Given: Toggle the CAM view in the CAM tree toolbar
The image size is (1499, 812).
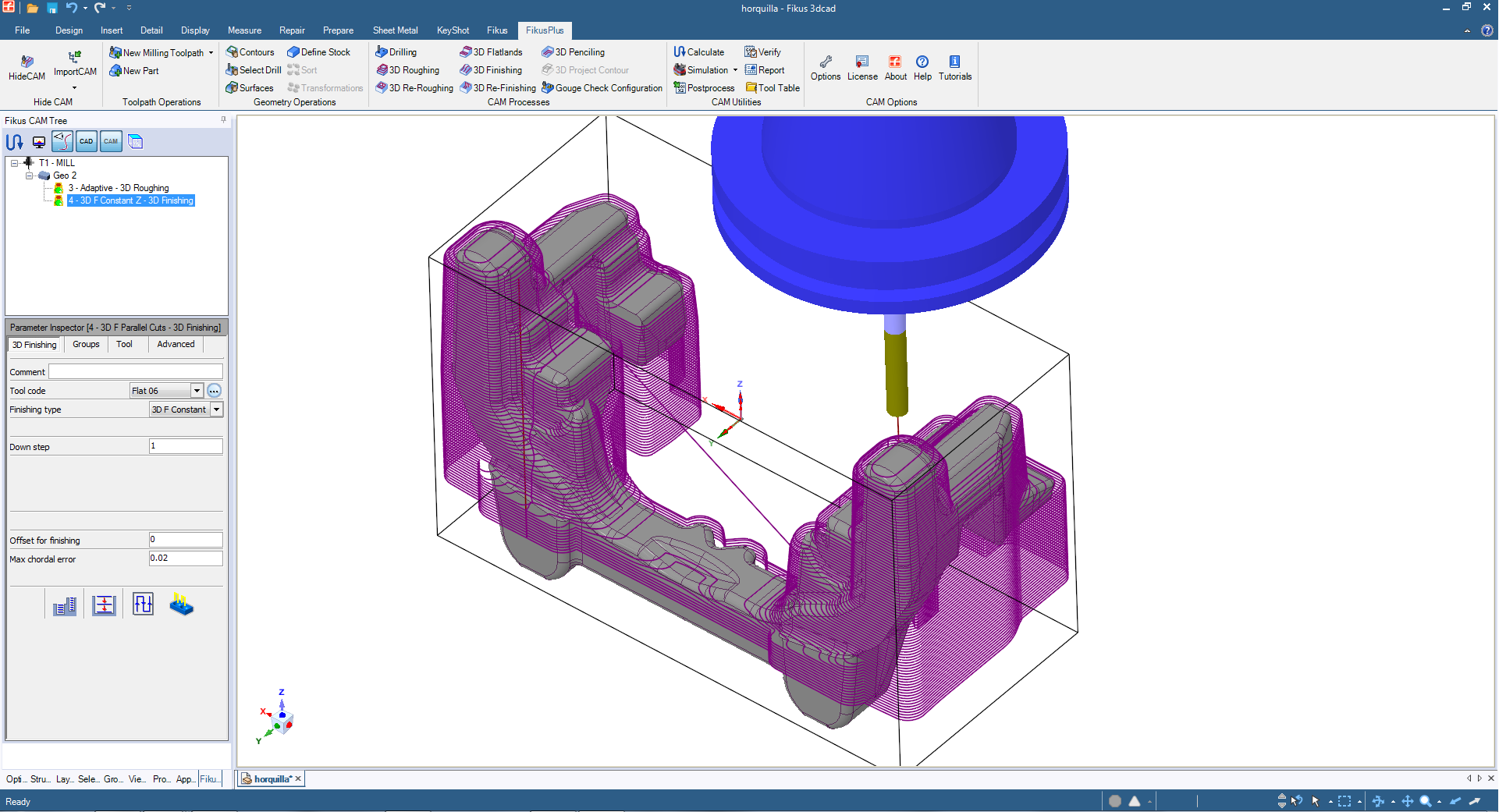Looking at the screenshot, I should point(110,141).
